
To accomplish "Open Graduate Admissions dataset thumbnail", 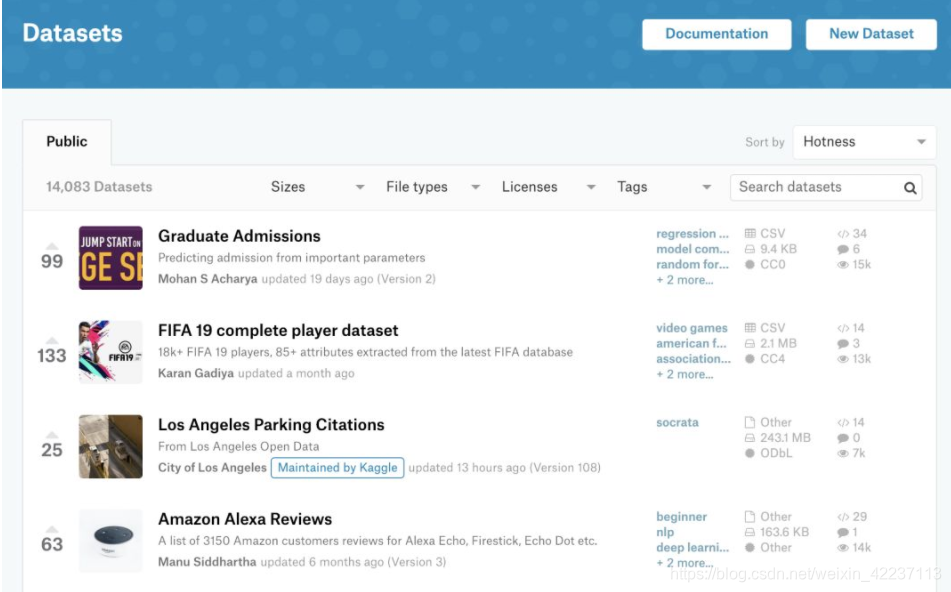I will [110, 258].
